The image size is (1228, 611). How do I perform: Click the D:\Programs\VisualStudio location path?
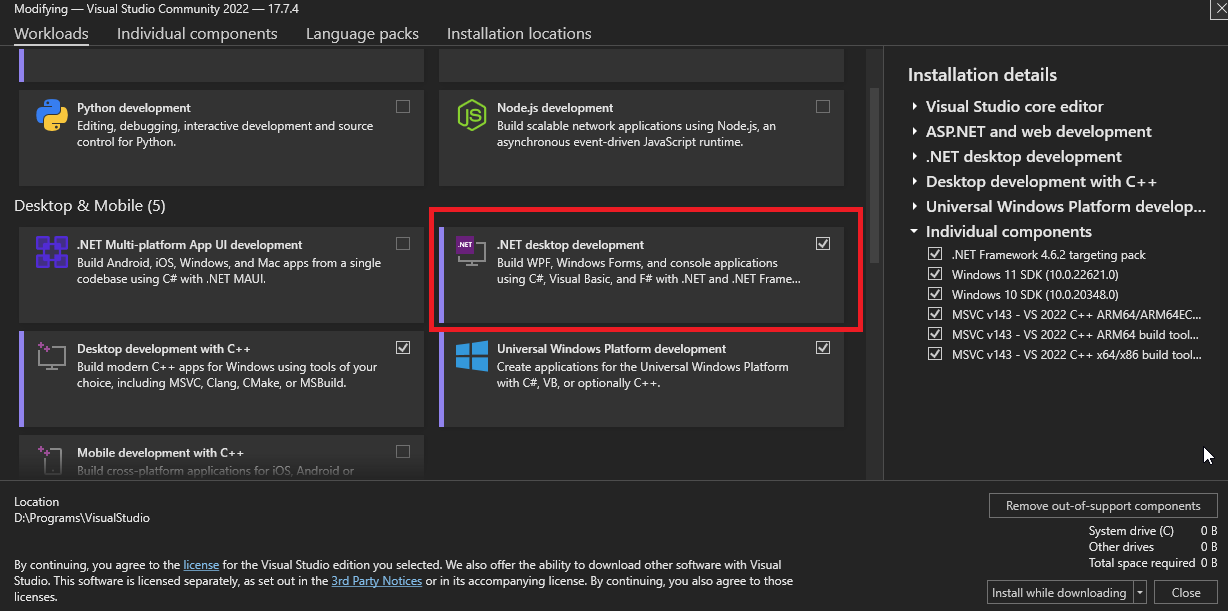(x=82, y=518)
